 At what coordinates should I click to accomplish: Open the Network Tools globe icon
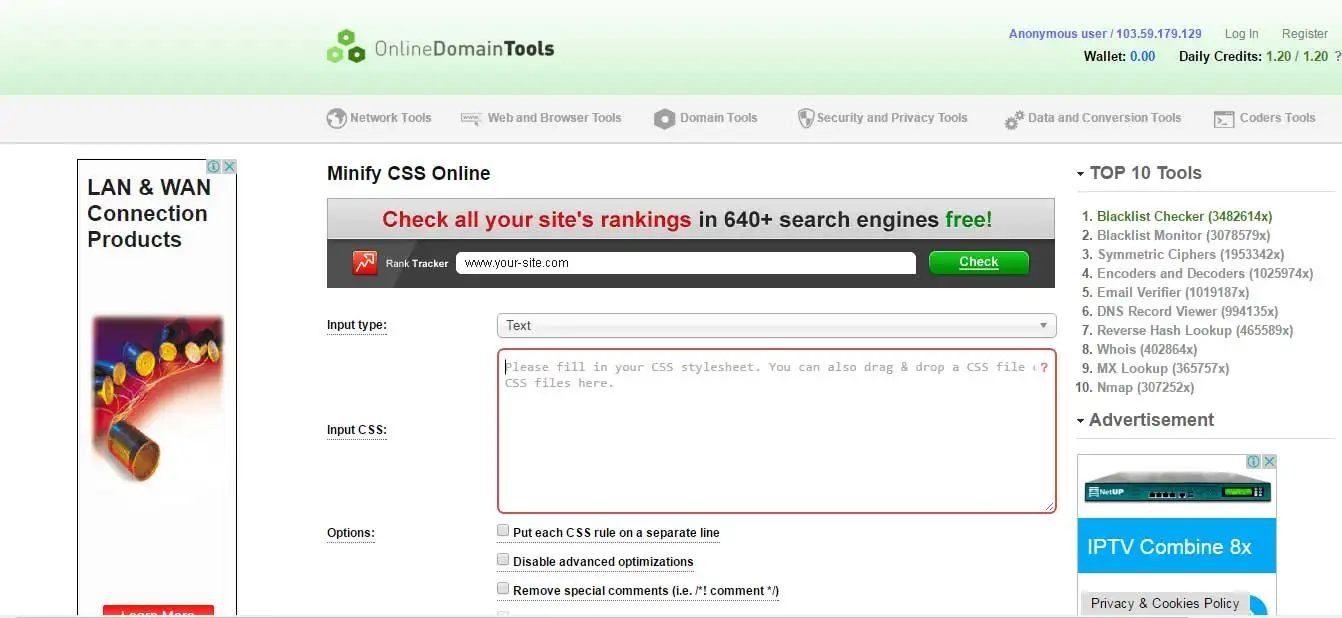[x=336, y=118]
